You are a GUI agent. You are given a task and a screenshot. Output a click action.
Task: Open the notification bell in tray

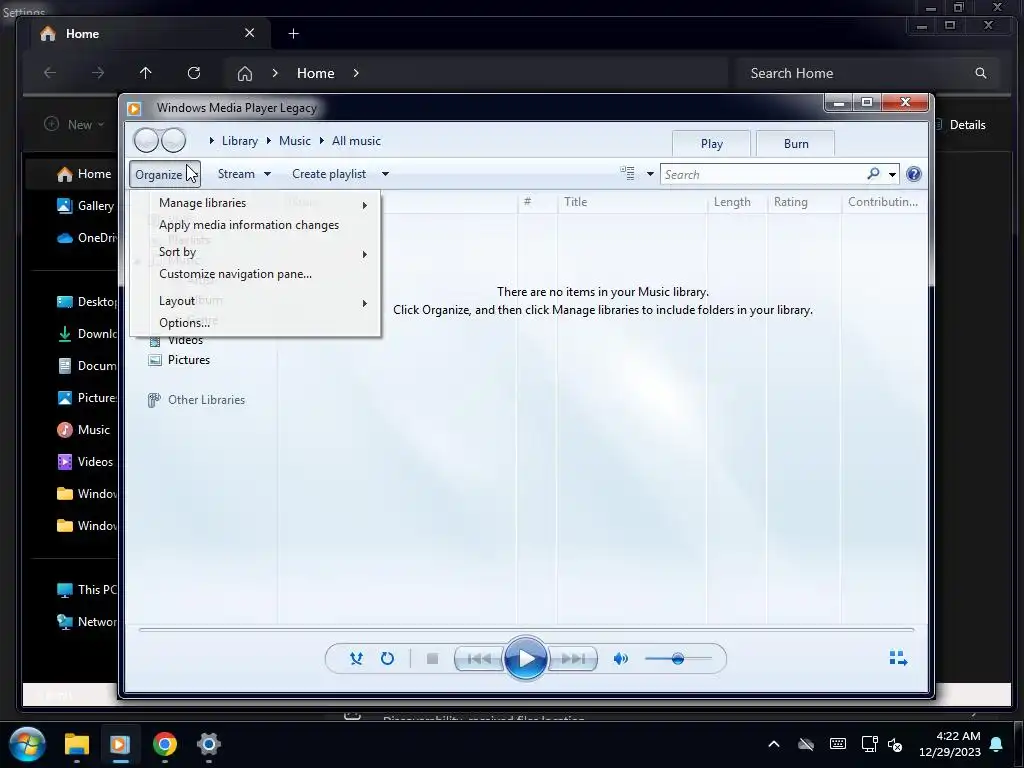(997, 744)
